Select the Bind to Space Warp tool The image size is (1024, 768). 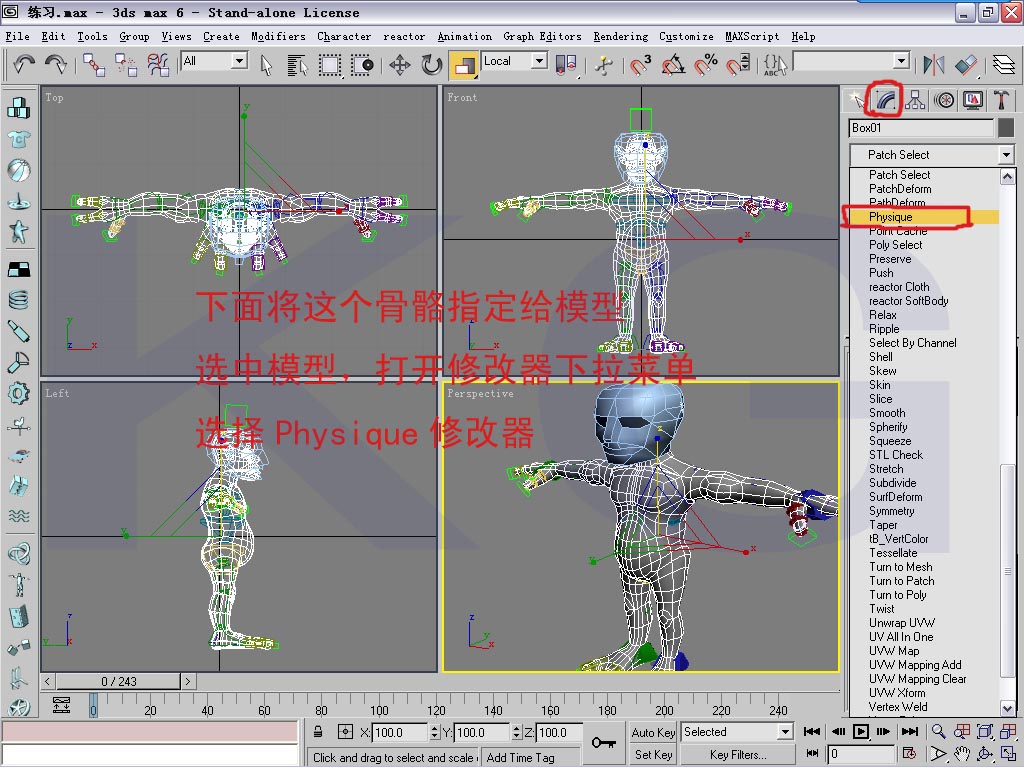click(x=157, y=65)
